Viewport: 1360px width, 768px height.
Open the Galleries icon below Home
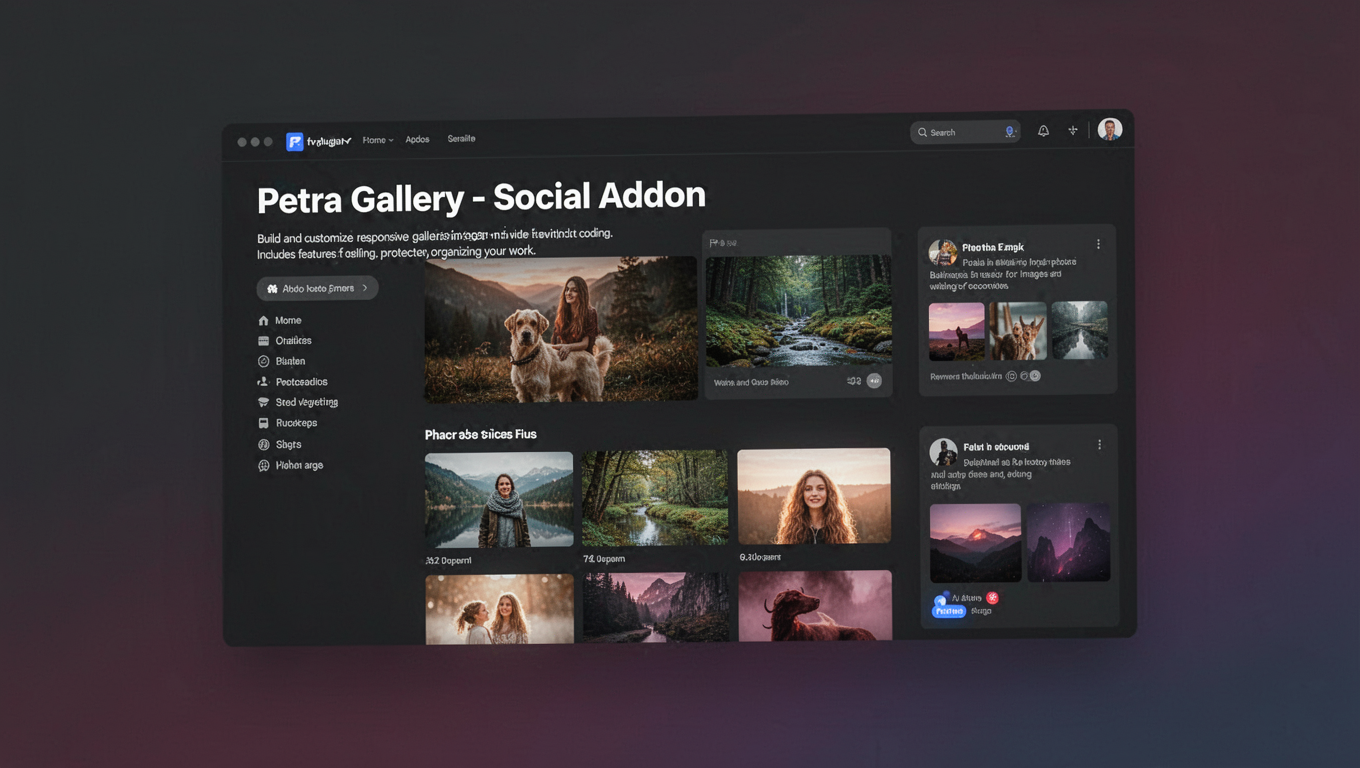263,340
